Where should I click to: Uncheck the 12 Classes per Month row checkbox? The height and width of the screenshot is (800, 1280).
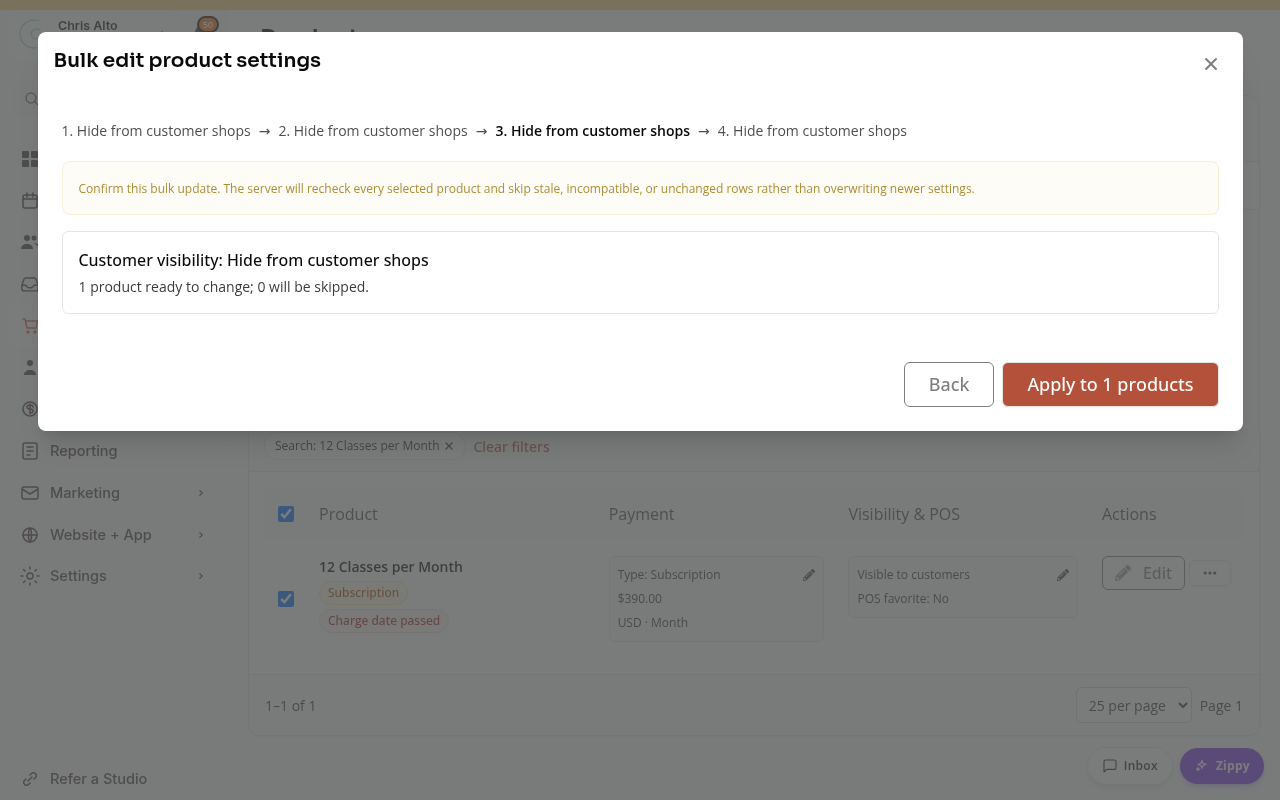pos(286,599)
